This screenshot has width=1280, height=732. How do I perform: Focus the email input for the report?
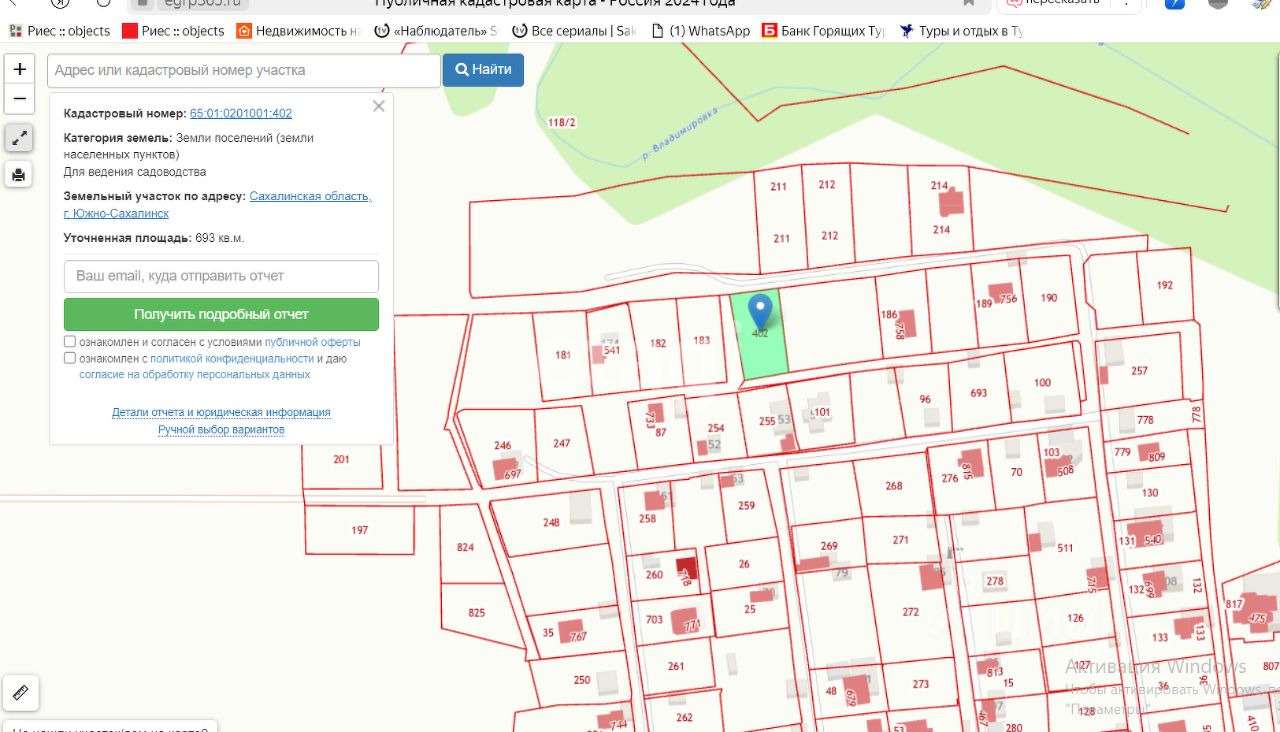coord(221,276)
